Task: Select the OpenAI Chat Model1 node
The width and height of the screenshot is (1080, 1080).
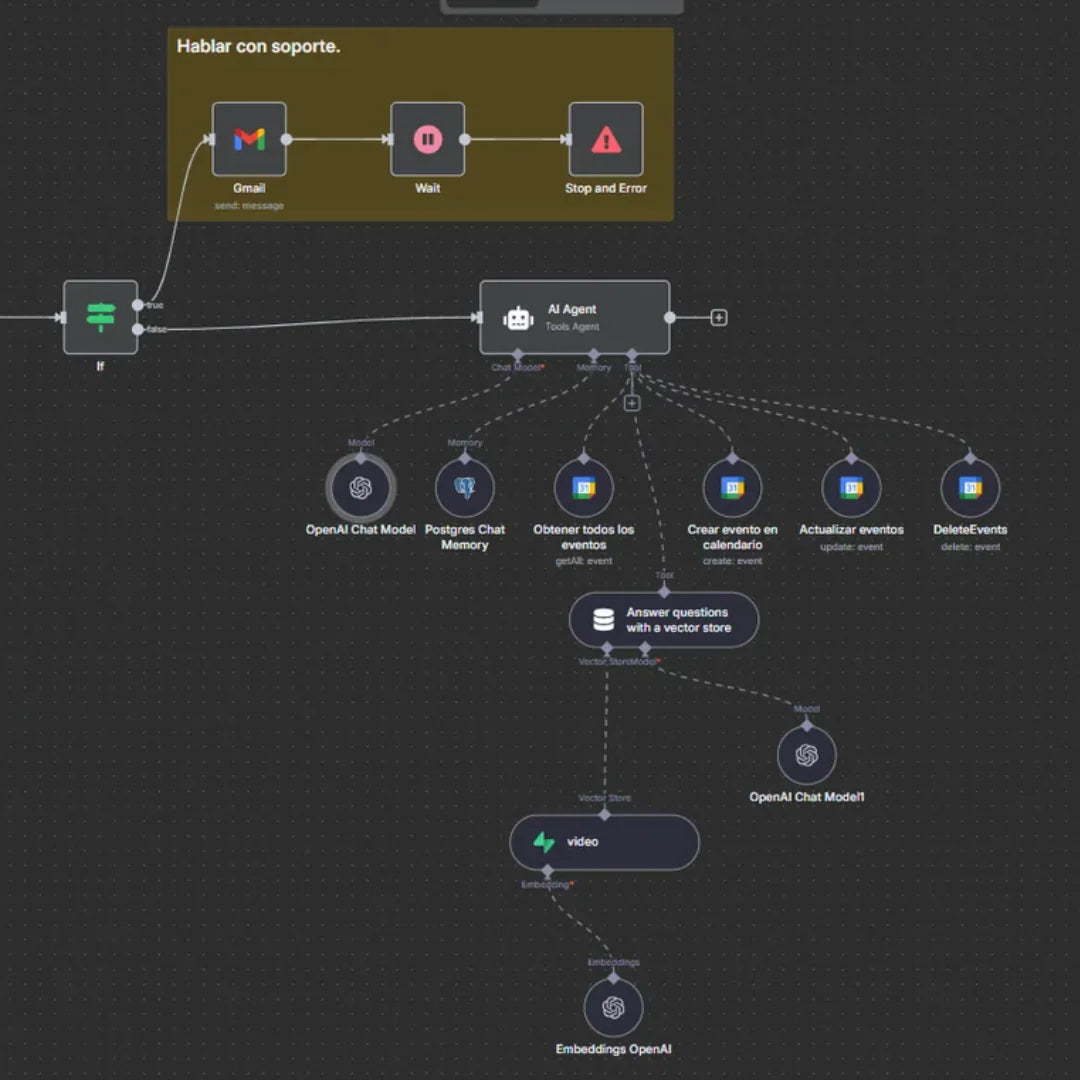Action: pyautogui.click(x=807, y=755)
